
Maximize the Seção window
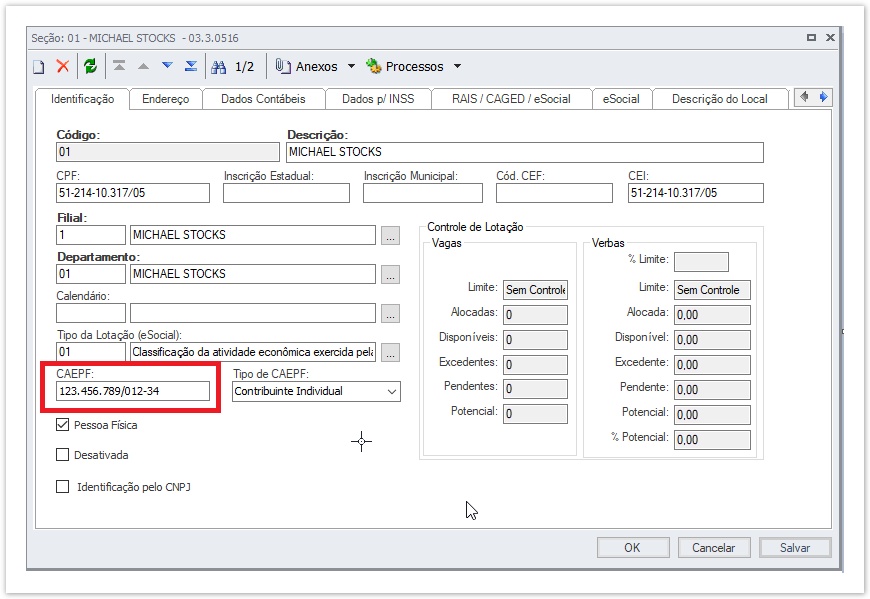coord(811,37)
